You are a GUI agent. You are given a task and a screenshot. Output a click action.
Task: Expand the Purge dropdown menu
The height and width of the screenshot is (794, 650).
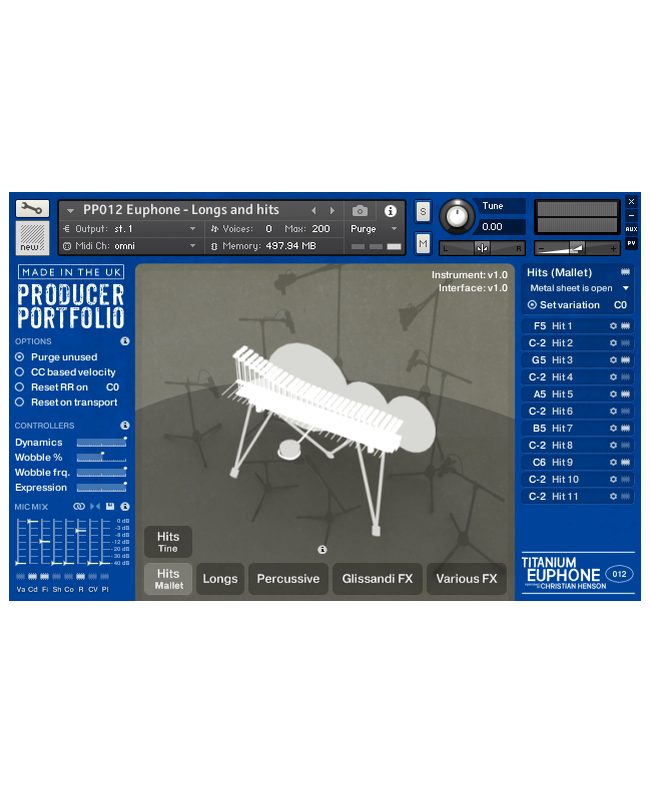coord(375,229)
